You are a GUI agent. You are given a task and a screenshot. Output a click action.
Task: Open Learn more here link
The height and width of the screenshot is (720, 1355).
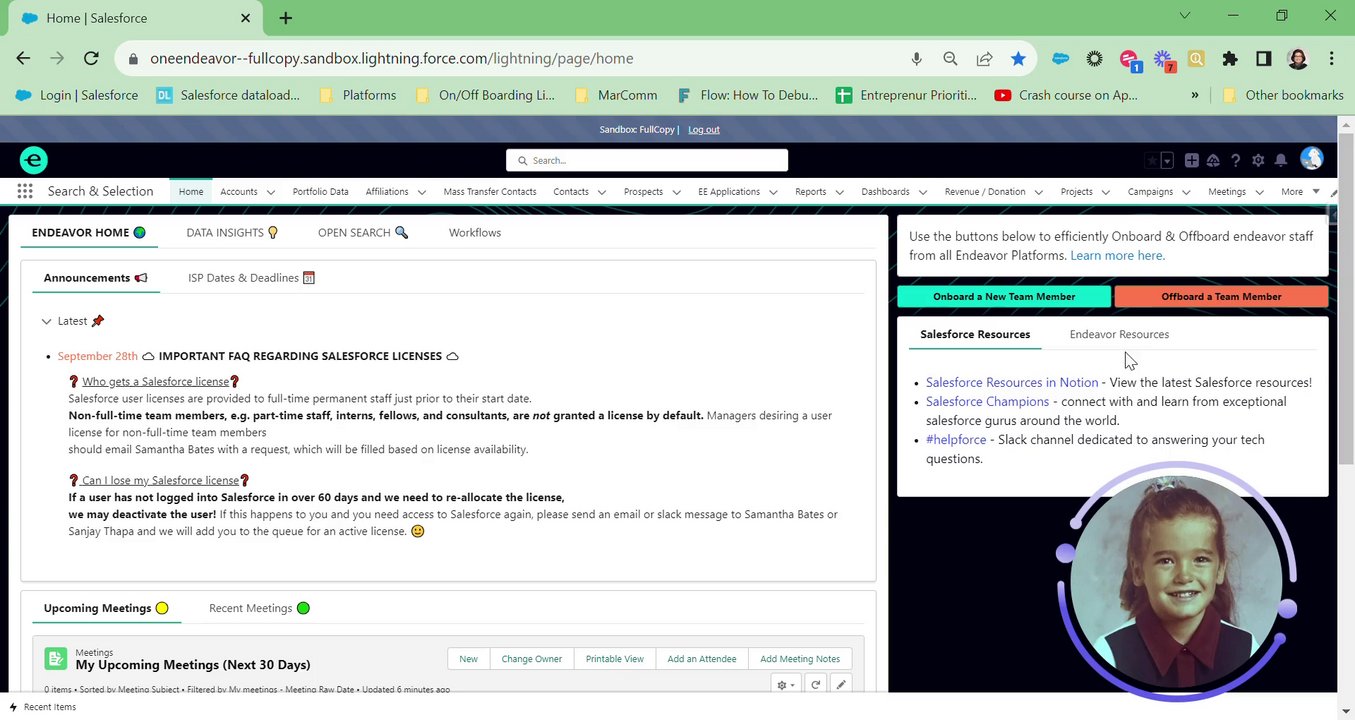tap(1117, 256)
